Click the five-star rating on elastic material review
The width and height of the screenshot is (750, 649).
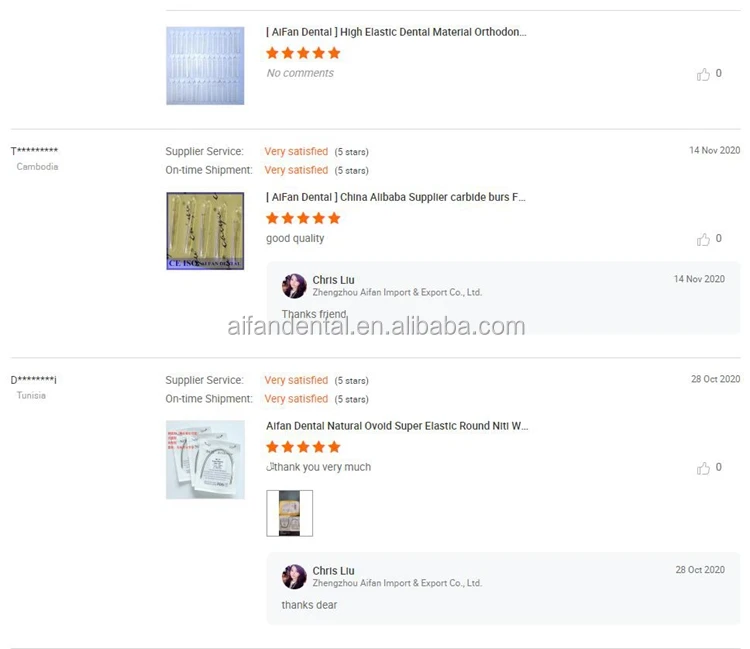click(303, 53)
